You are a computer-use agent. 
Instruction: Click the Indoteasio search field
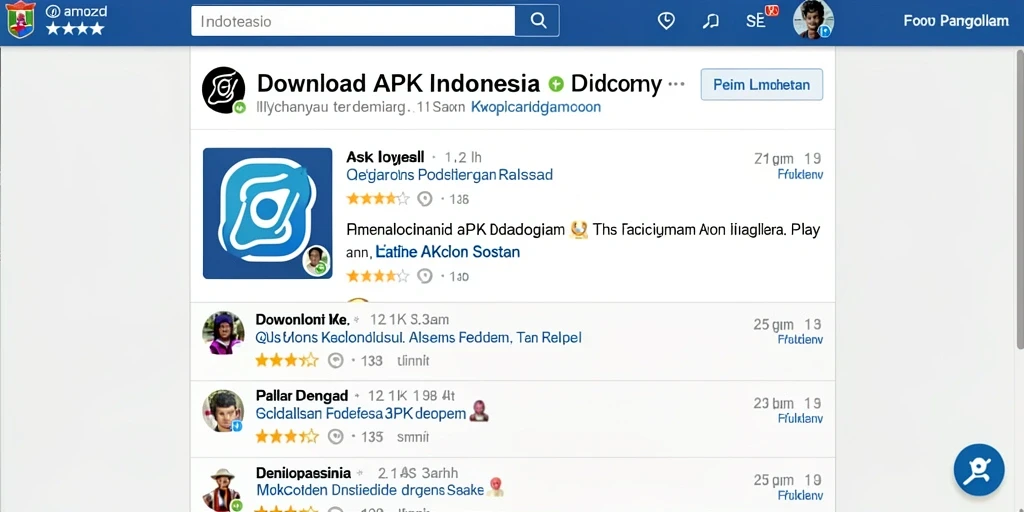tap(353, 21)
